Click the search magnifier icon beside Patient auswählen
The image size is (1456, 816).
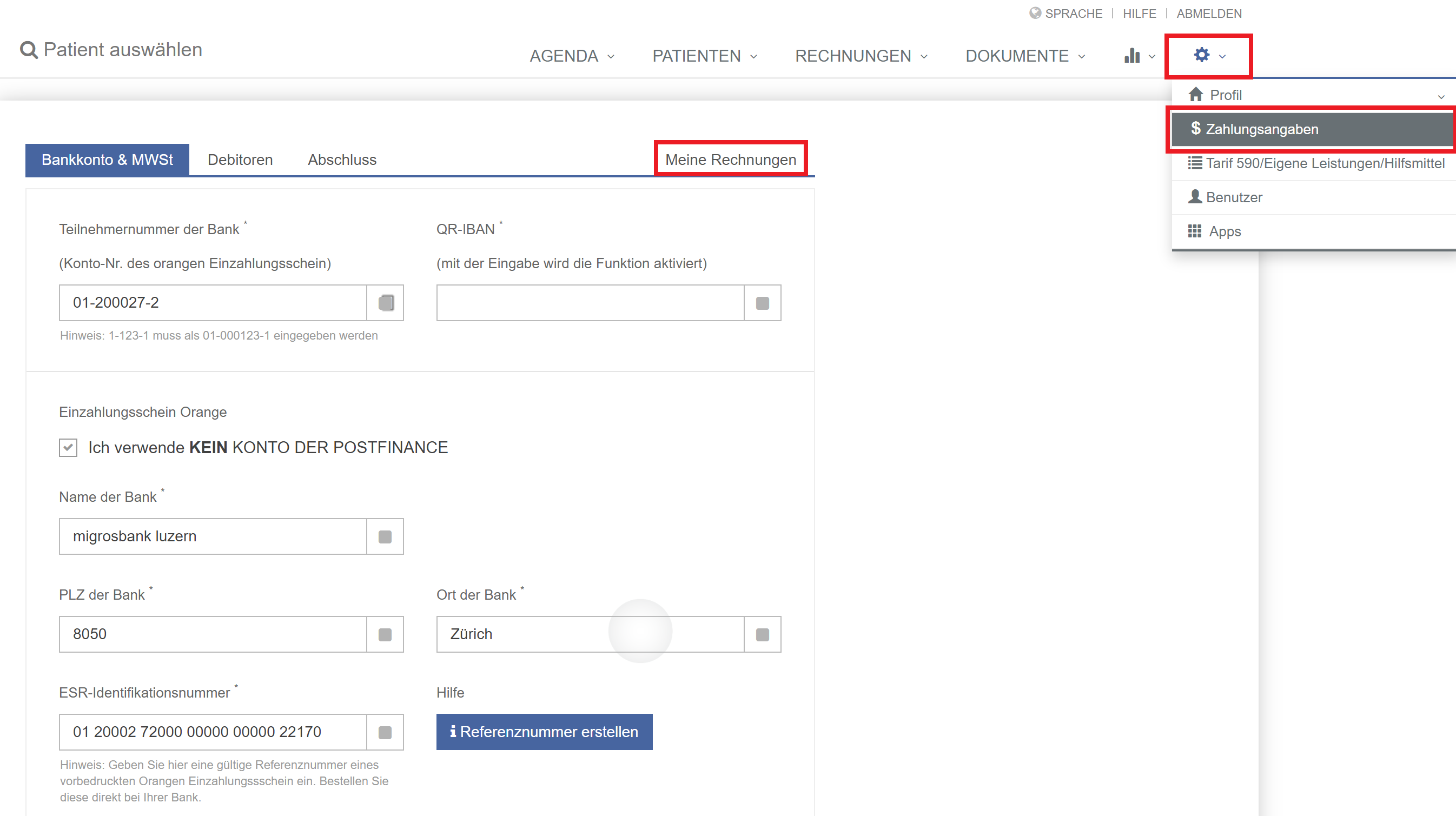pyautogui.click(x=29, y=50)
